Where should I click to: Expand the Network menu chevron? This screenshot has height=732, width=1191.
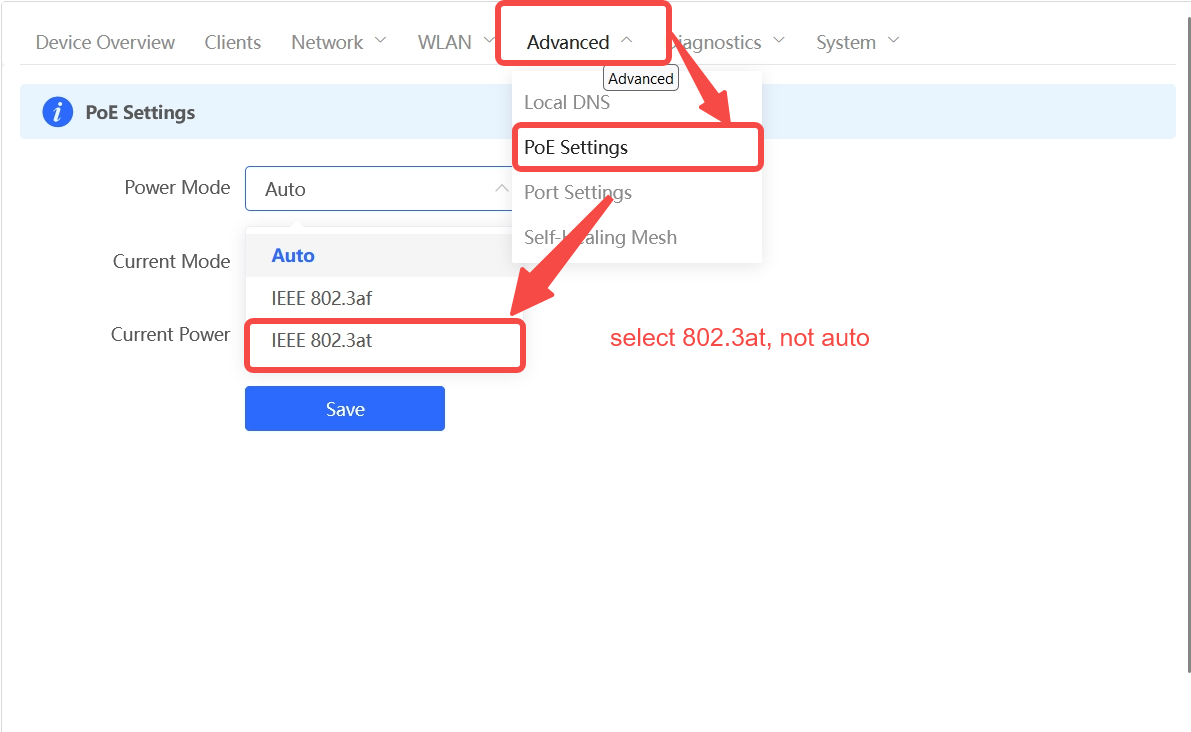380,41
